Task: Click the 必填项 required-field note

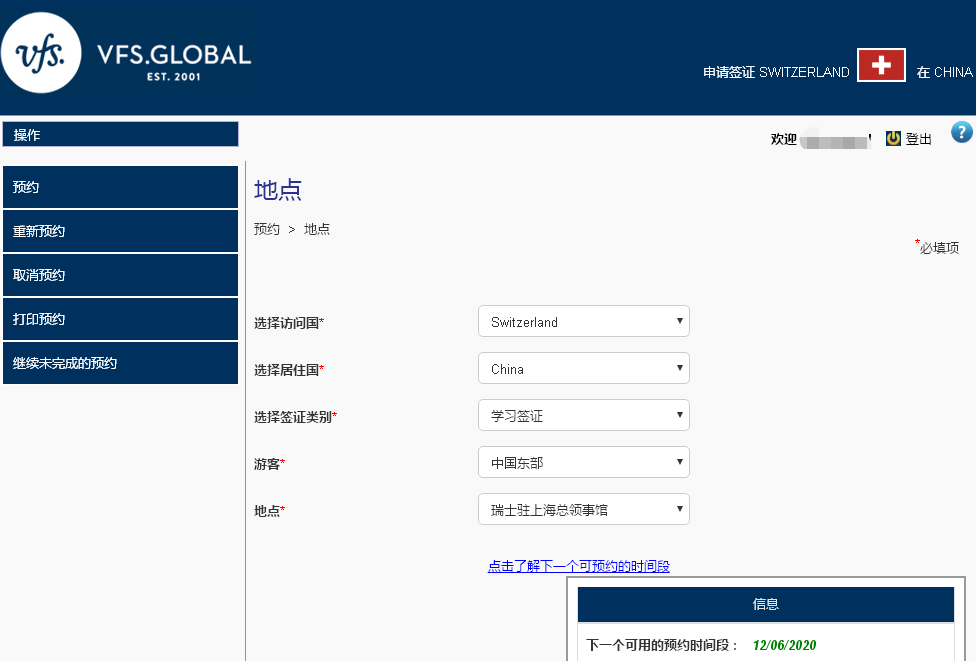Action: click(x=939, y=248)
